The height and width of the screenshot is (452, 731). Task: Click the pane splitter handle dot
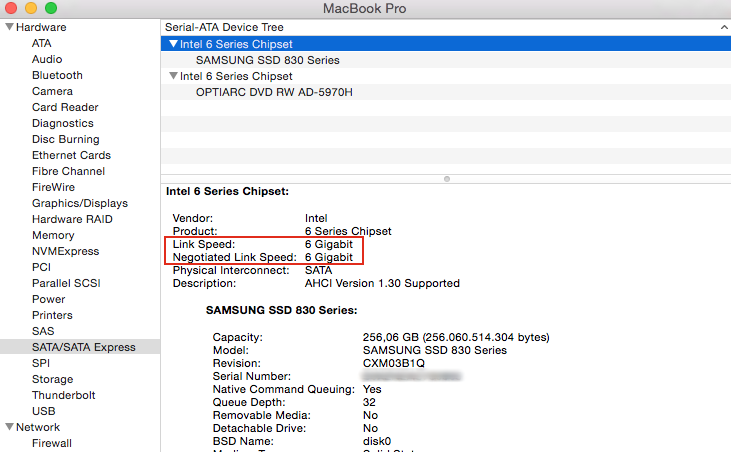point(447,179)
